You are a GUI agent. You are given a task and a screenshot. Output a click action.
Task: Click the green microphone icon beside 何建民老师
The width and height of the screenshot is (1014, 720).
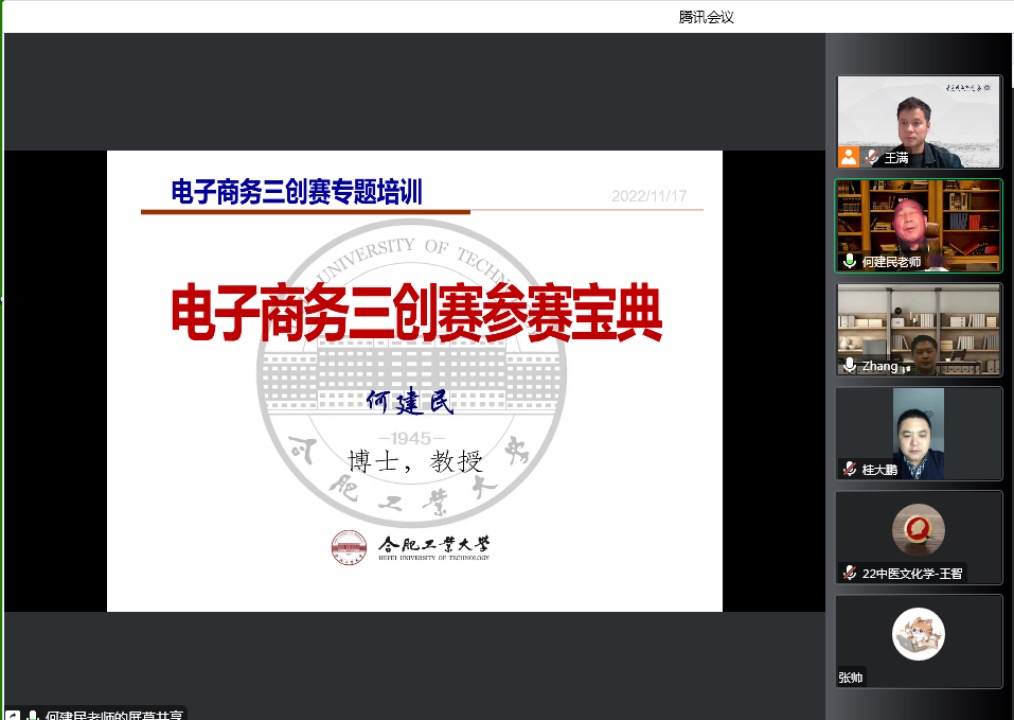tap(850, 261)
